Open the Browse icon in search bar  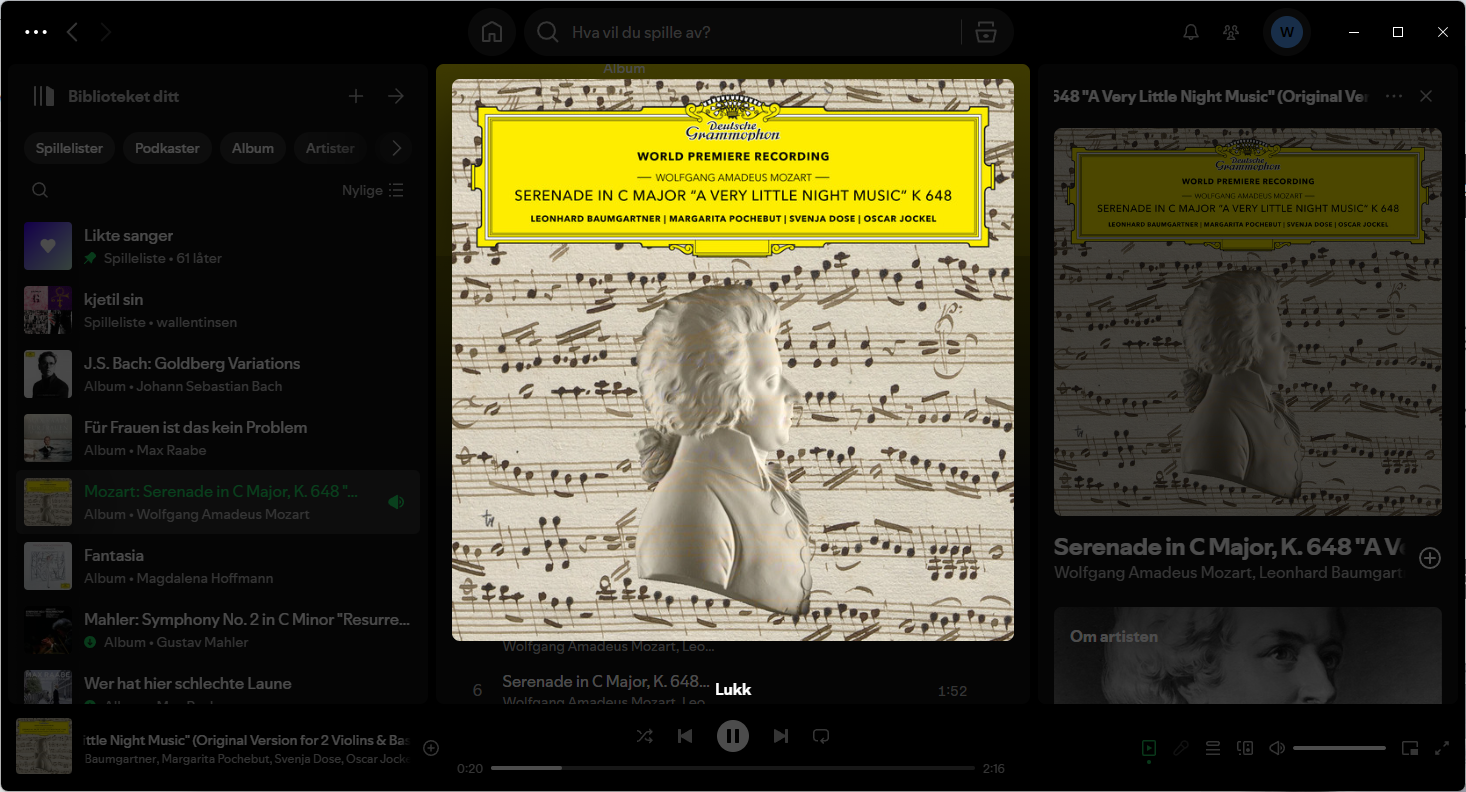(x=986, y=32)
